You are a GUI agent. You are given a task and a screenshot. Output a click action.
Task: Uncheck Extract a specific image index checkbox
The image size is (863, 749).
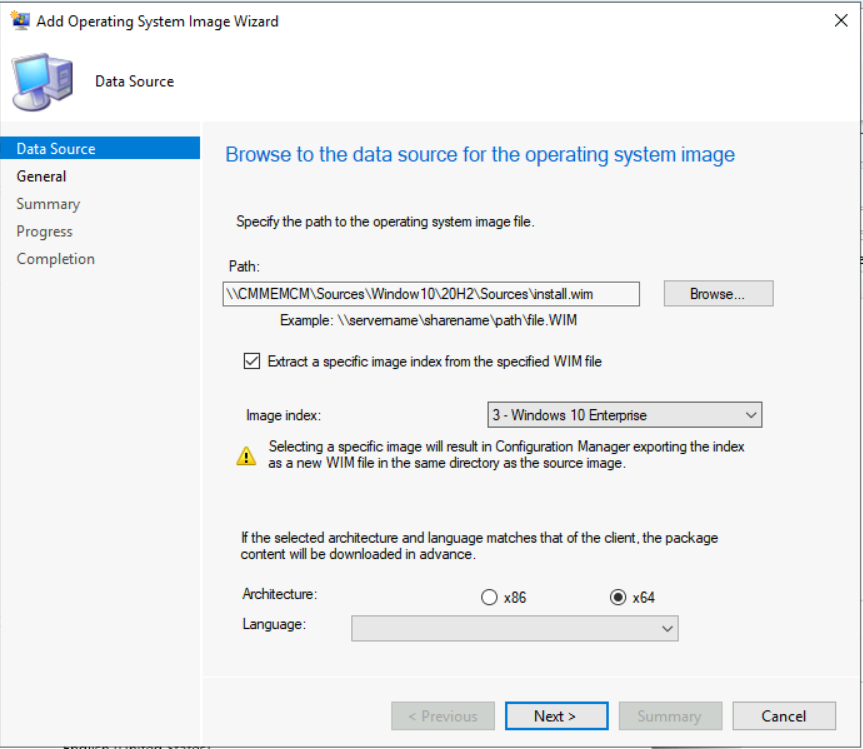[x=252, y=361]
